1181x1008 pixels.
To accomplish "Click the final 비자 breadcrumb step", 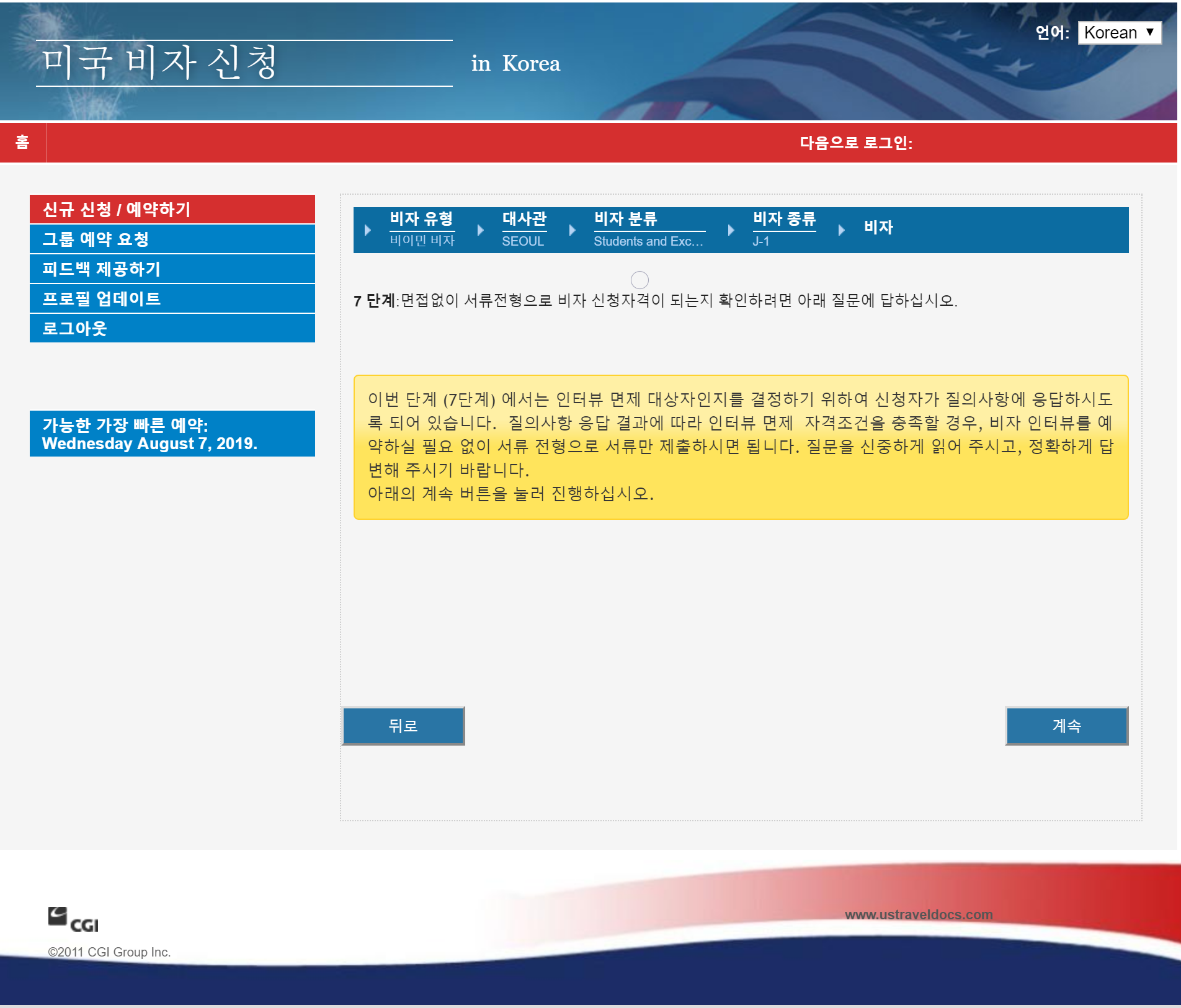I will (878, 227).
